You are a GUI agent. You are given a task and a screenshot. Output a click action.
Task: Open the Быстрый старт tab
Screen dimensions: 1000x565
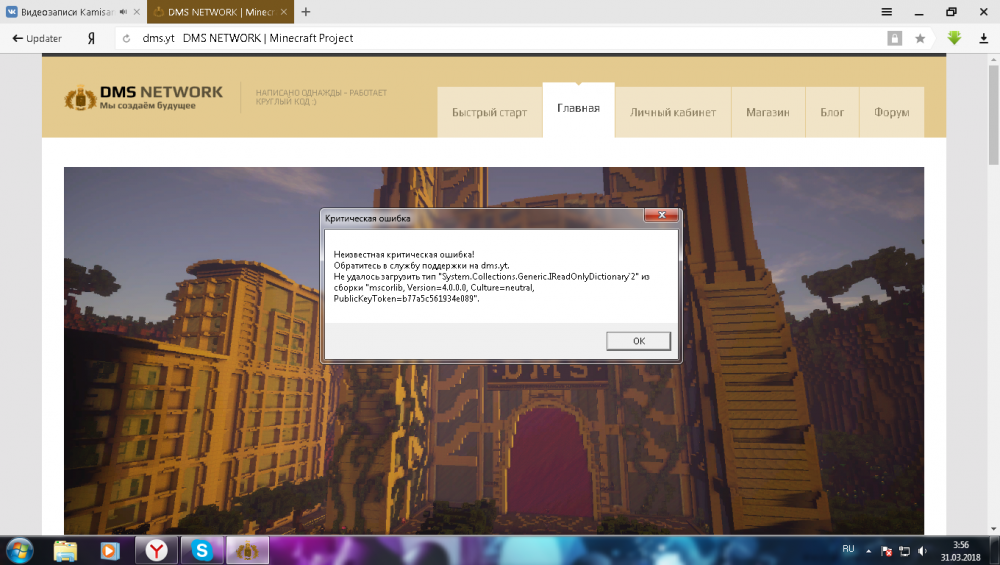[x=489, y=112]
